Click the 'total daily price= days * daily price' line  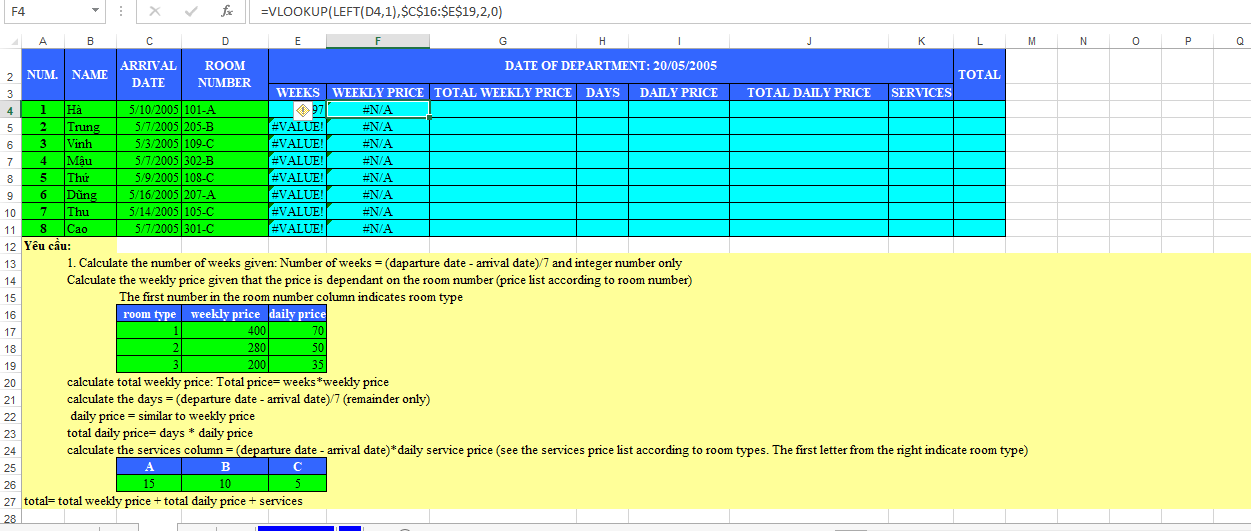point(160,433)
